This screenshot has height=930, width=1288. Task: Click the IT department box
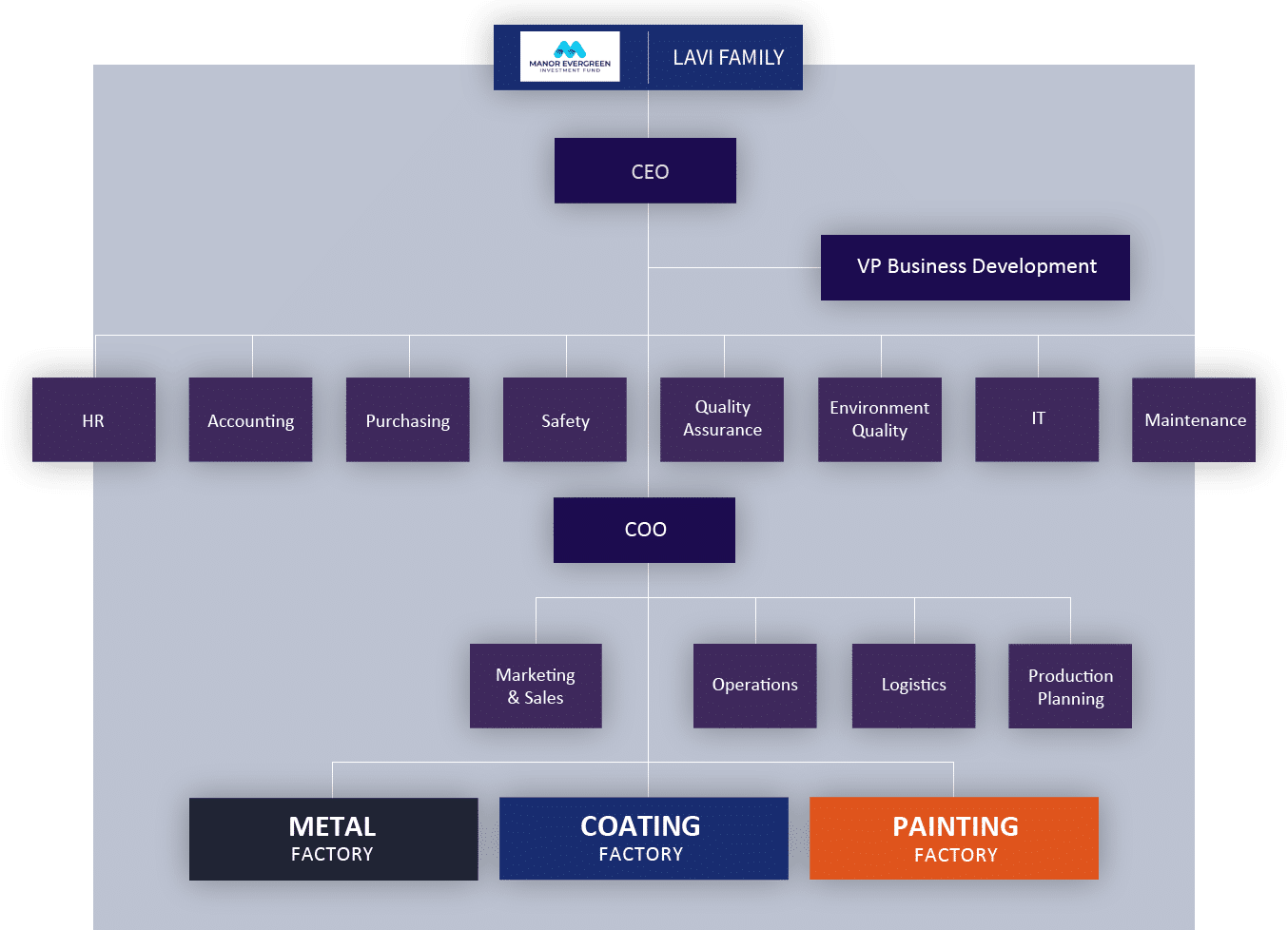coord(1038,419)
